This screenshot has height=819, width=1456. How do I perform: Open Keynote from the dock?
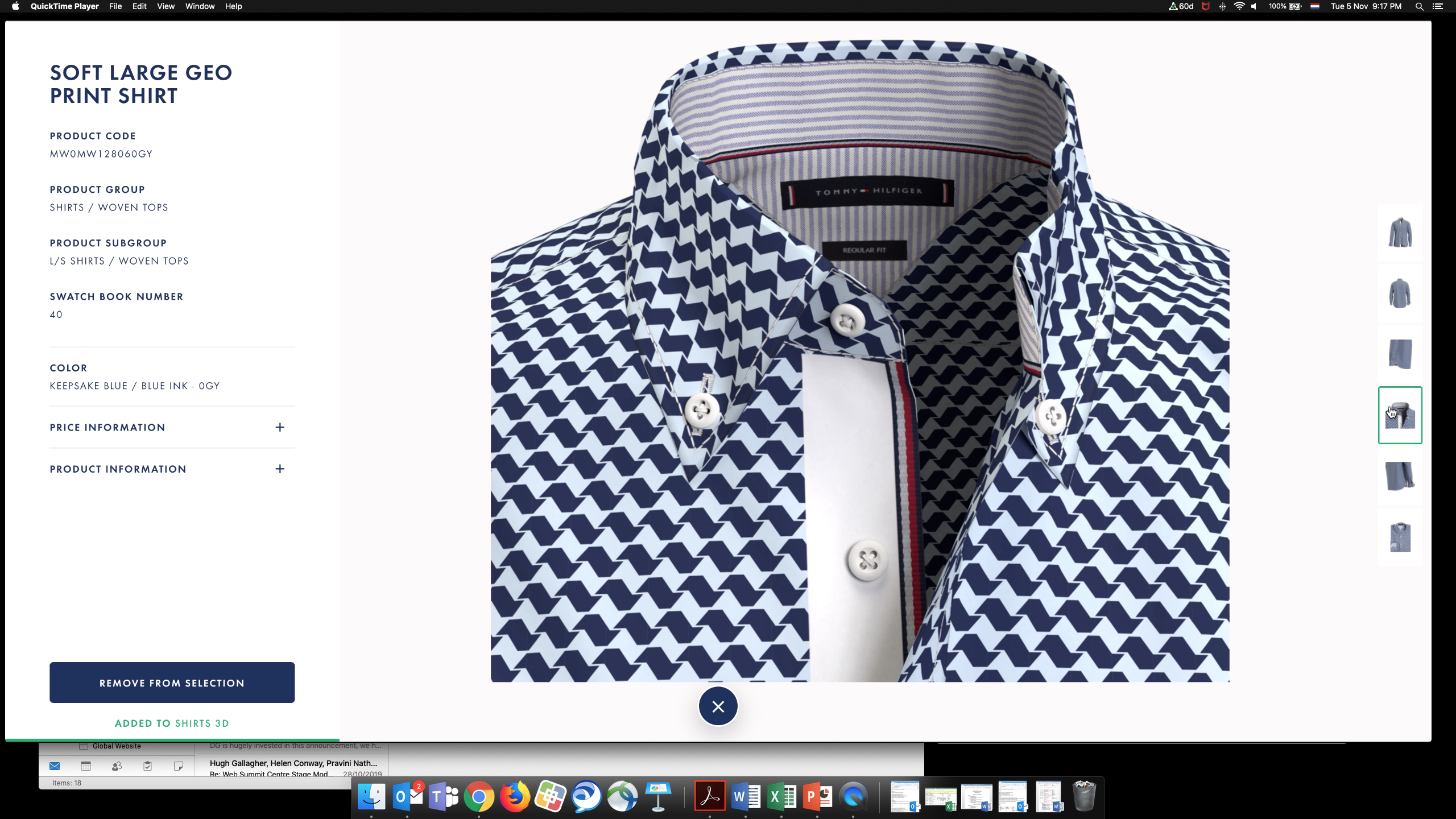[658, 796]
